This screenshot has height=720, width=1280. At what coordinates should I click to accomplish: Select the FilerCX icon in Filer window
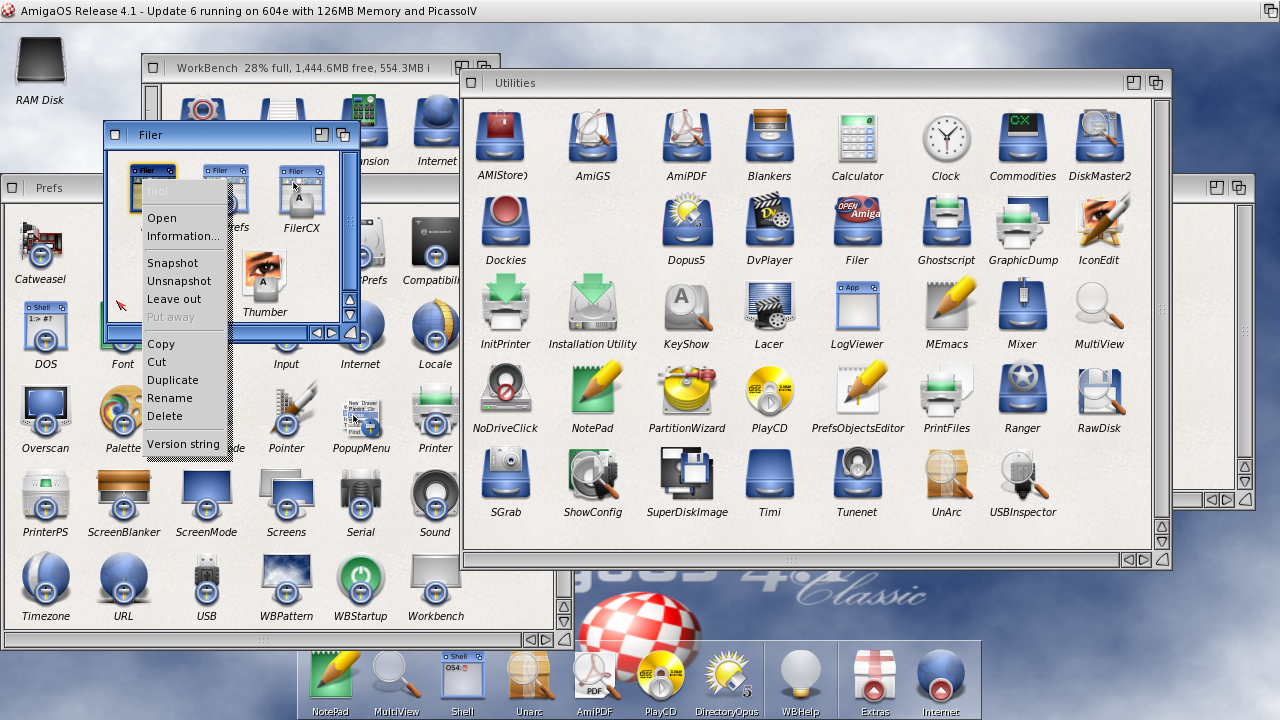301,192
